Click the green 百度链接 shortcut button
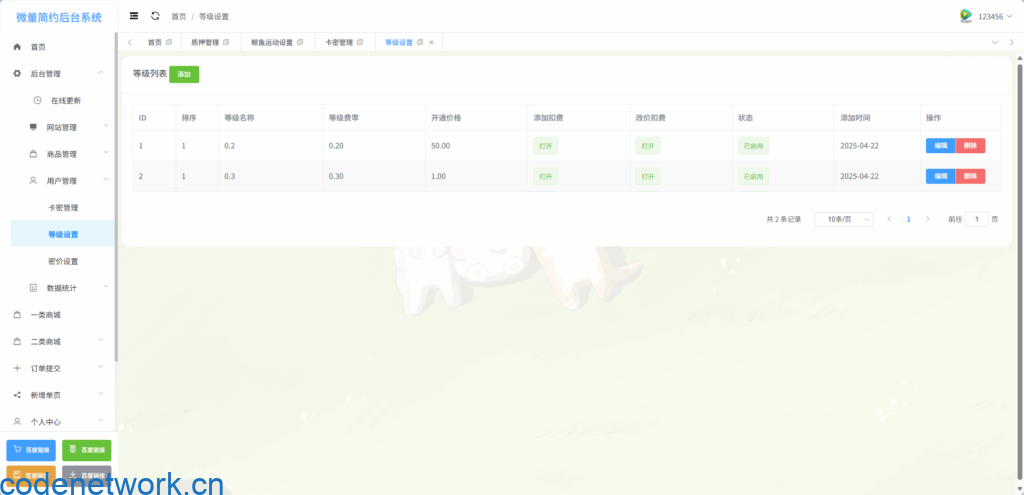1024x495 pixels. pos(87,450)
